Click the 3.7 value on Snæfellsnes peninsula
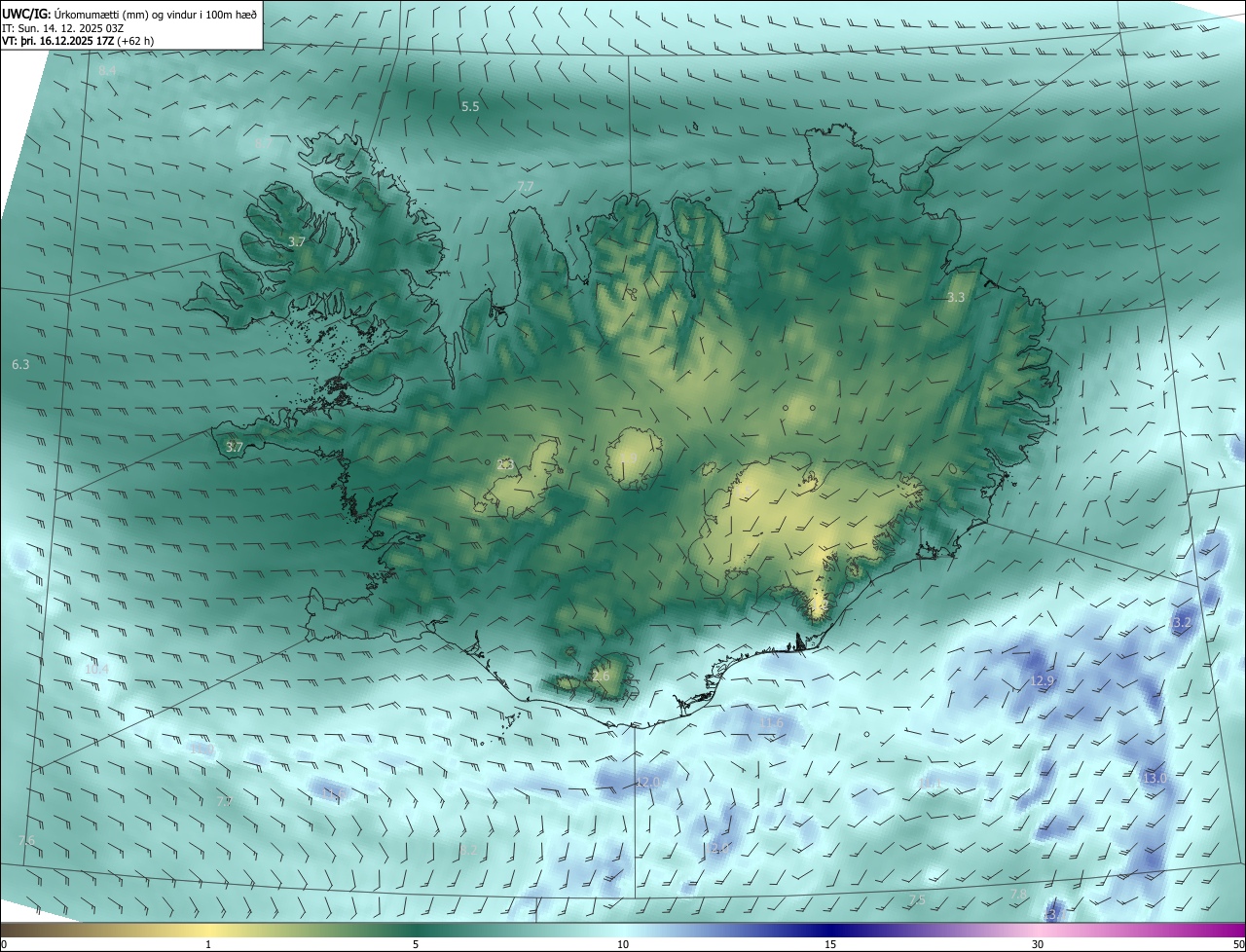The image size is (1246, 952). [234, 447]
